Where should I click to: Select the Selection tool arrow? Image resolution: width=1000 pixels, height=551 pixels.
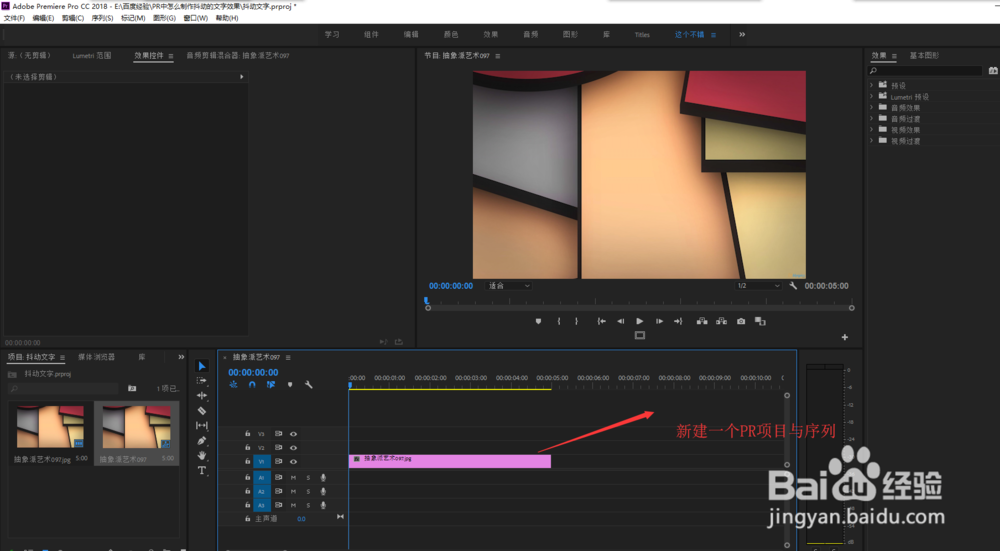pyautogui.click(x=202, y=366)
